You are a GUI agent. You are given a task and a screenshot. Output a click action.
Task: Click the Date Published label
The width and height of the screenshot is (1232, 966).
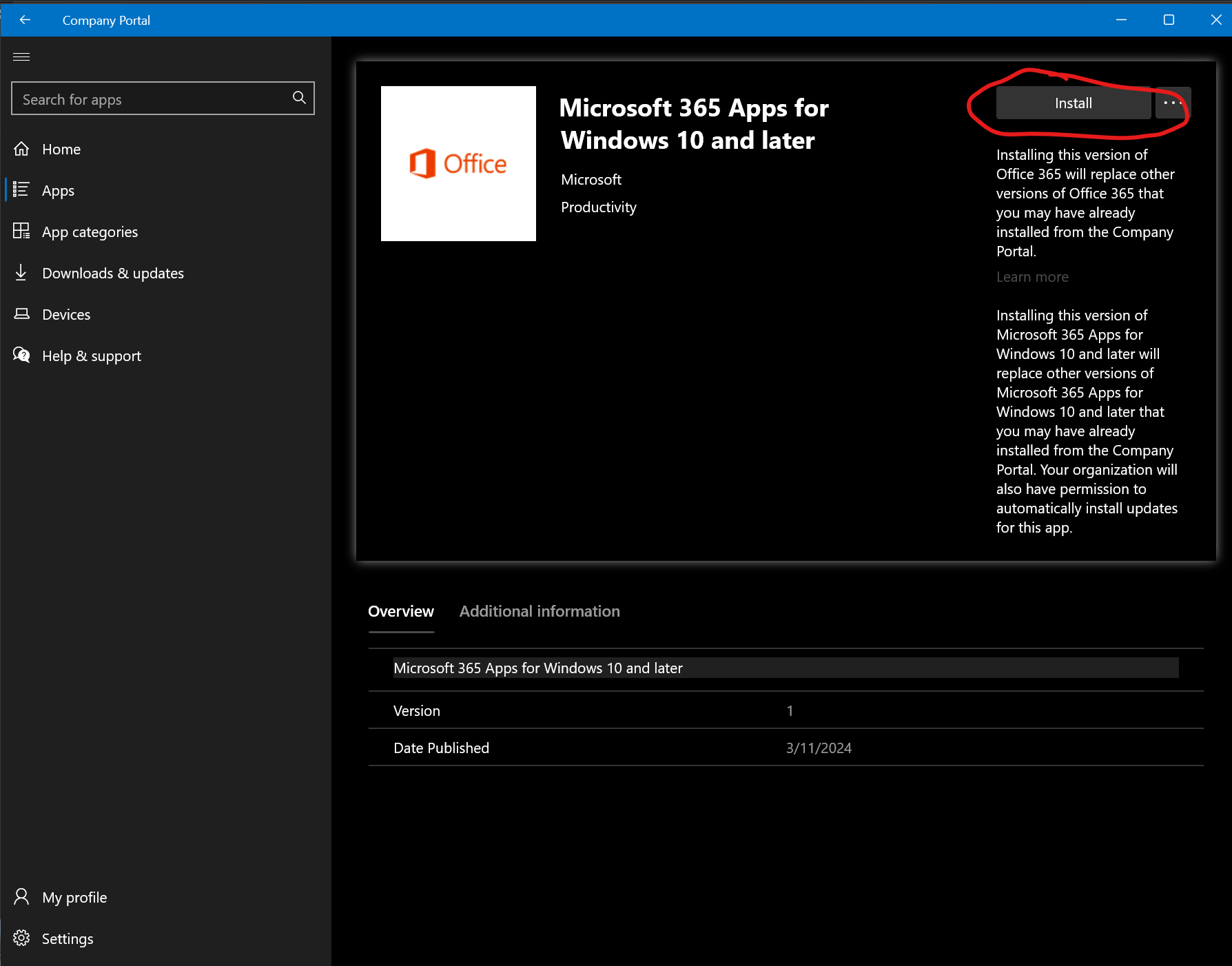tap(441, 748)
